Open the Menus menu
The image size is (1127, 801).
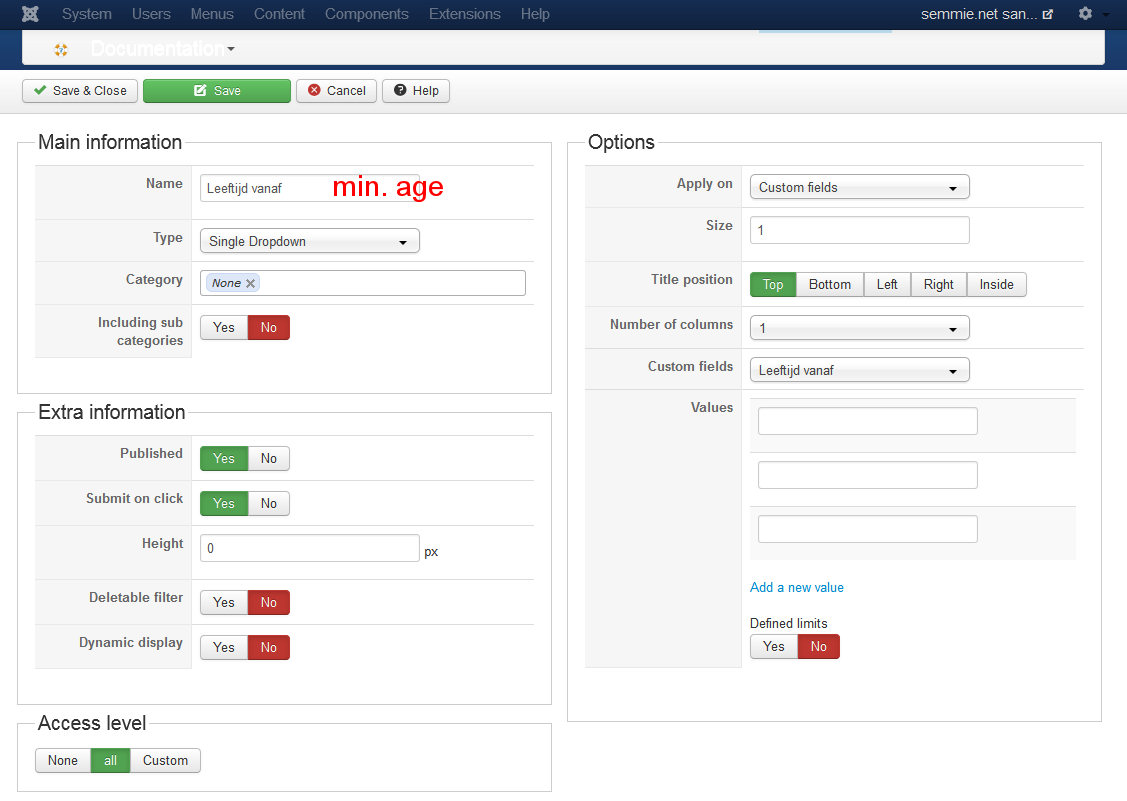[x=212, y=14]
